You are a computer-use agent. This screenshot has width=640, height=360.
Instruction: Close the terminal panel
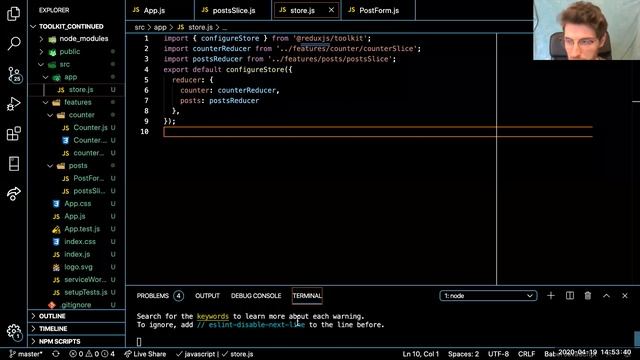pos(624,296)
